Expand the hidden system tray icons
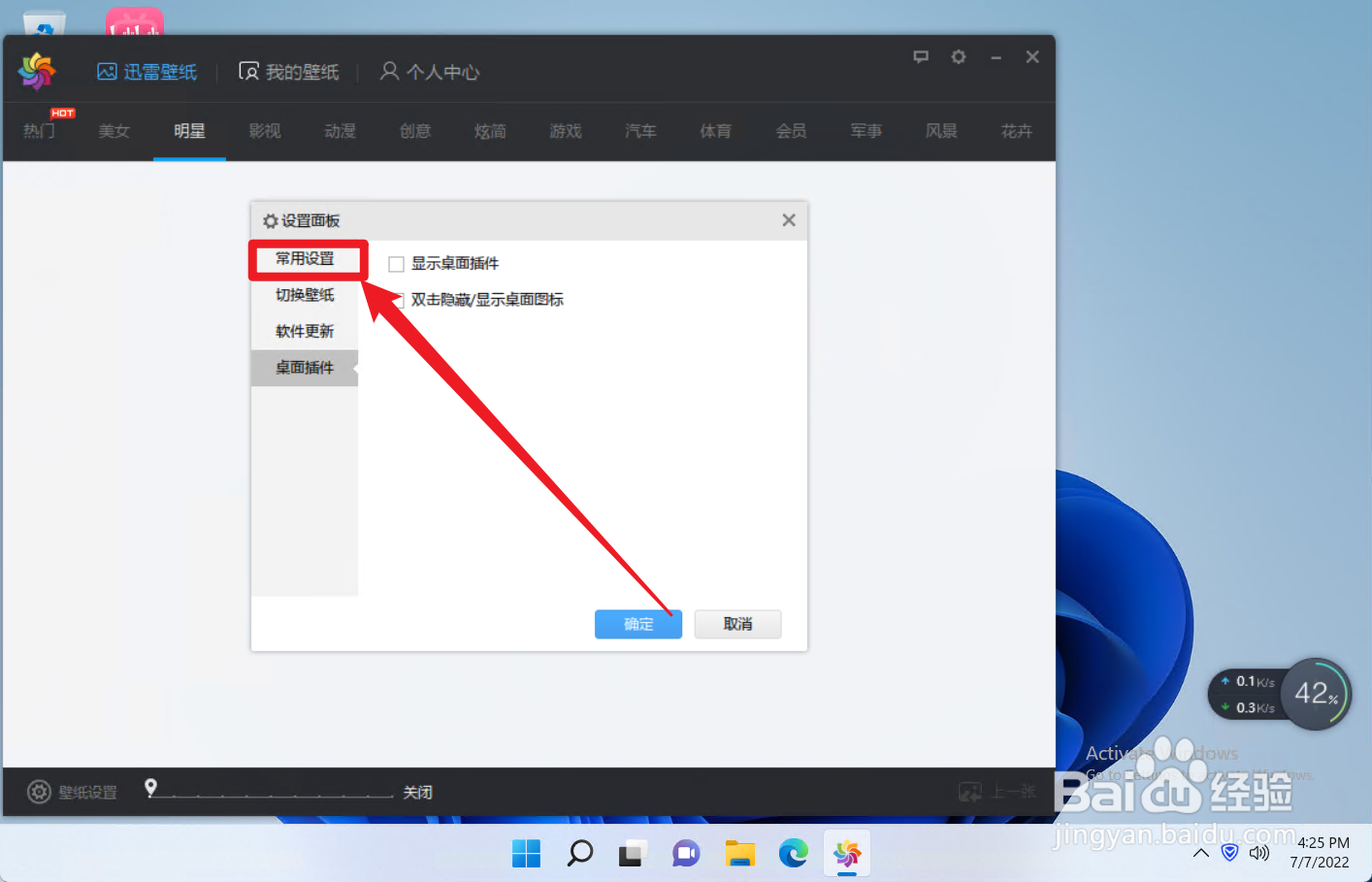The image size is (1372, 882). point(1201,853)
